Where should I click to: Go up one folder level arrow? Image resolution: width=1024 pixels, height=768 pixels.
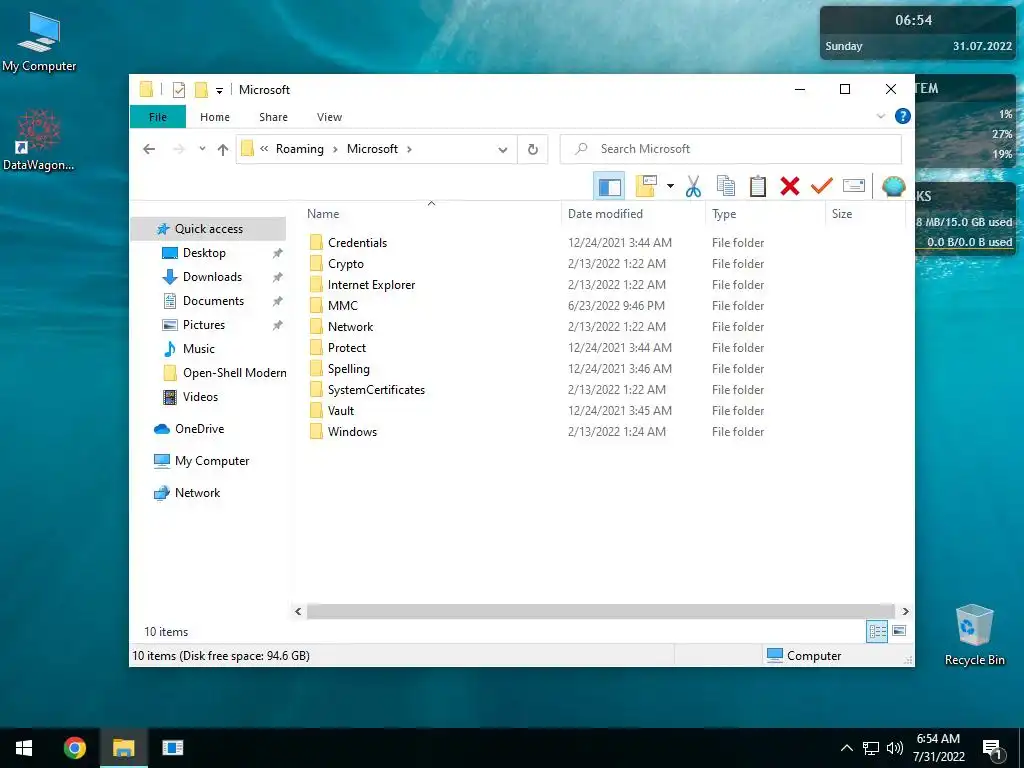223,150
